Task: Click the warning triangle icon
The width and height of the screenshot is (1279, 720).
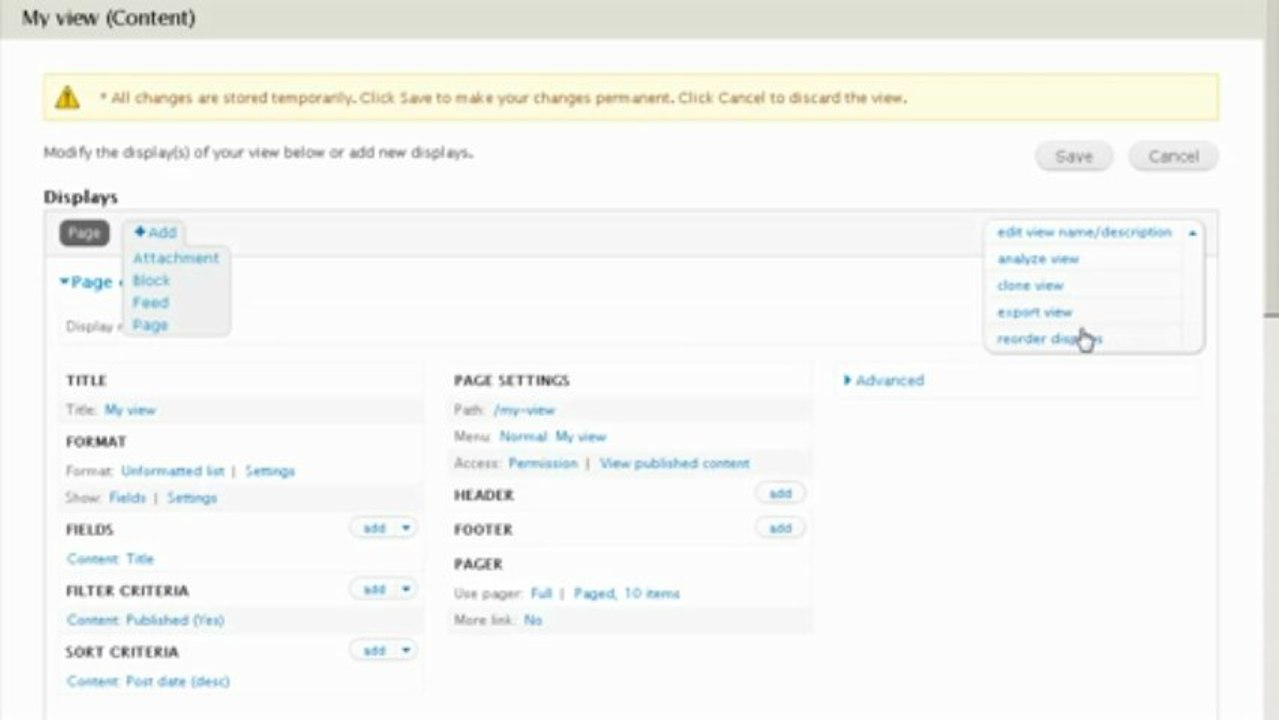Action: 67,97
